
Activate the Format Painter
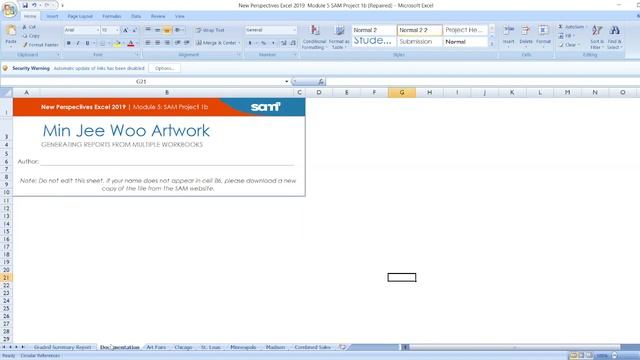pos(40,45)
